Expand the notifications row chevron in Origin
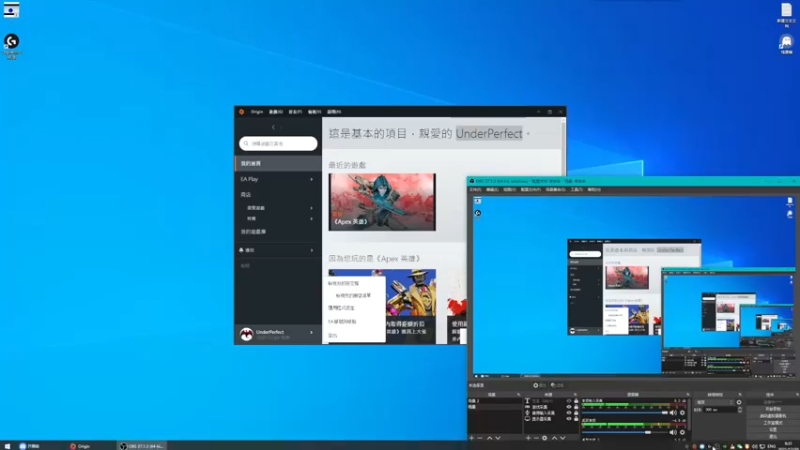The image size is (800, 450). (311, 250)
